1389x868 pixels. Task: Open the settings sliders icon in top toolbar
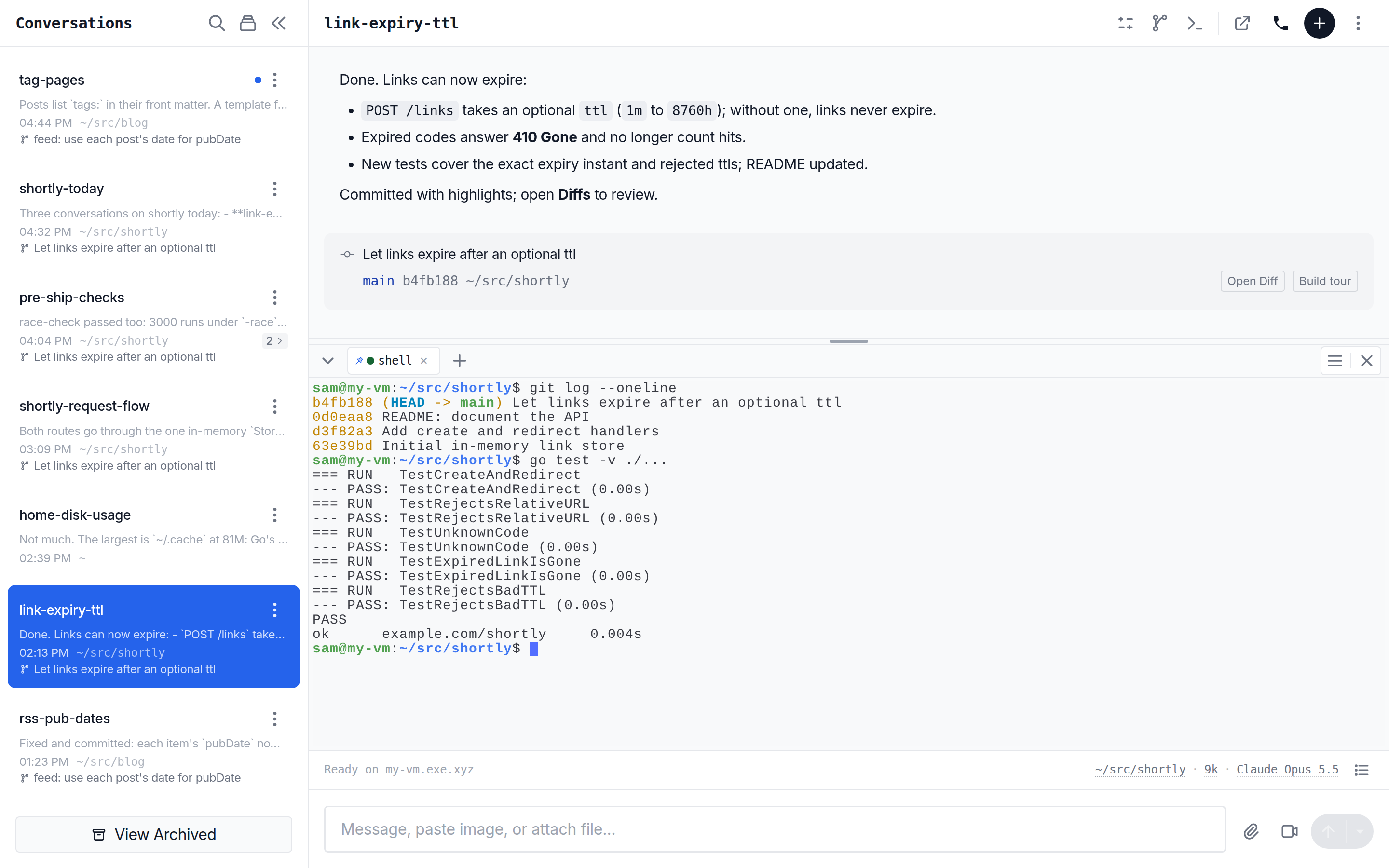[1126, 23]
